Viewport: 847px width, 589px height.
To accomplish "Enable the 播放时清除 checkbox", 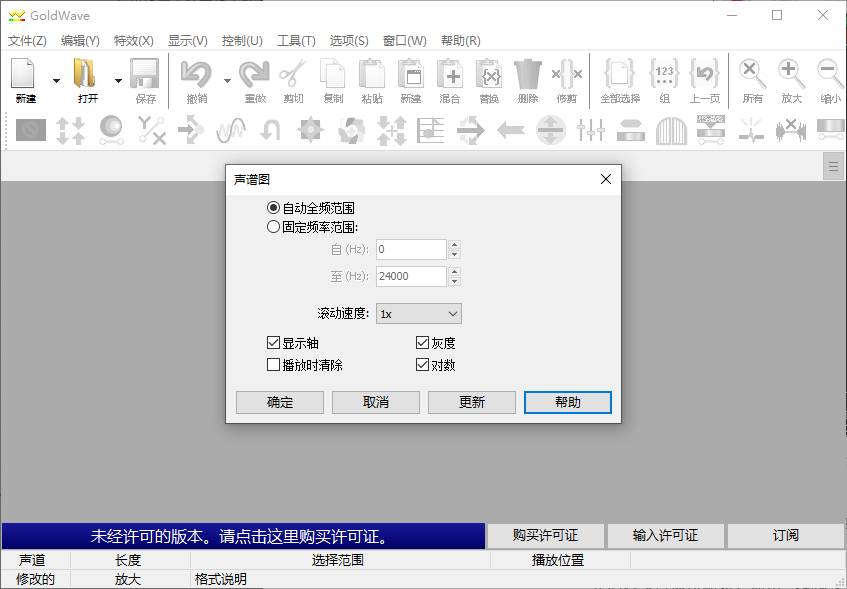I will 273,364.
